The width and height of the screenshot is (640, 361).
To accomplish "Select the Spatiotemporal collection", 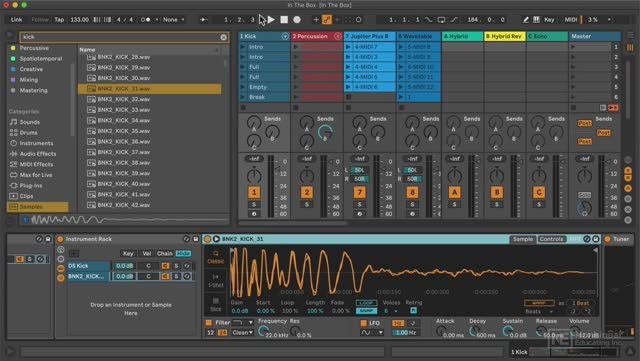I will click(x=41, y=58).
